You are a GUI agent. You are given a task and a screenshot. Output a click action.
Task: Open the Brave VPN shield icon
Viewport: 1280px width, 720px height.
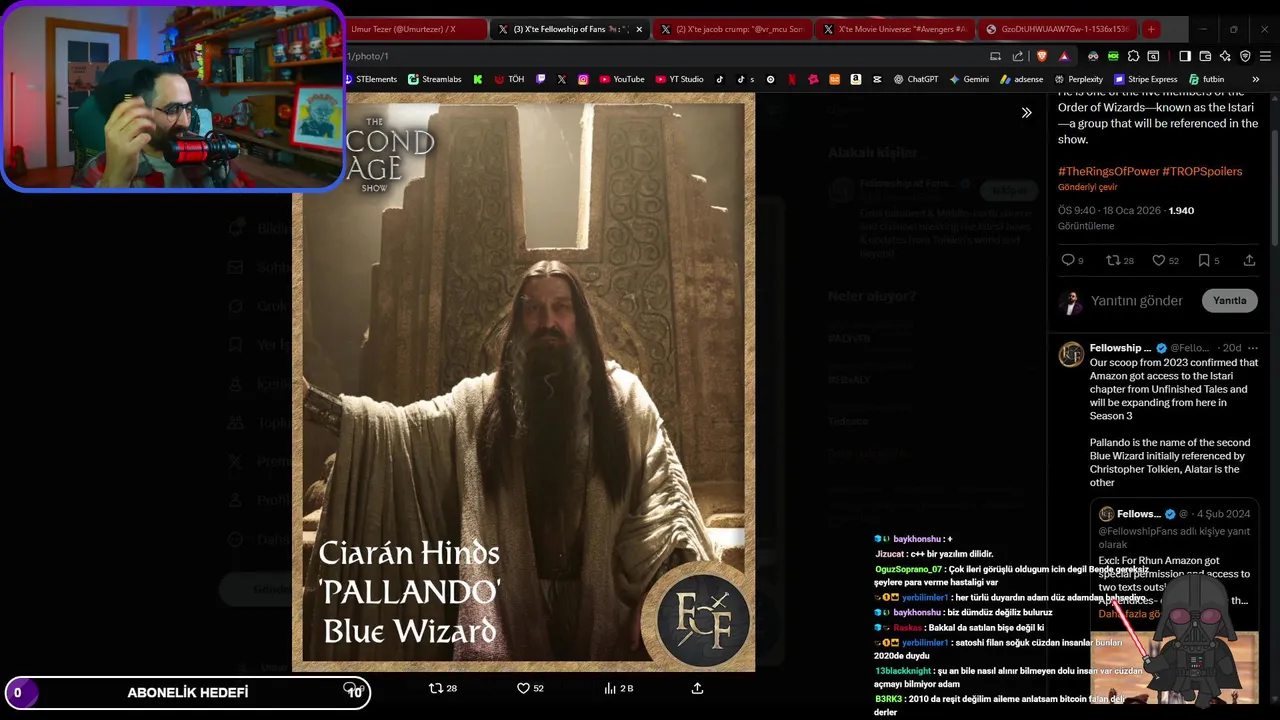pos(1245,56)
